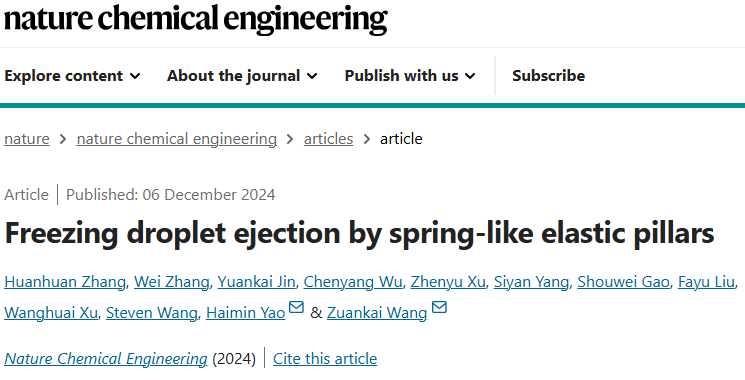Navigate to the articles breadcrumb
Image resolution: width=745 pixels, height=380 pixels.
click(328, 139)
